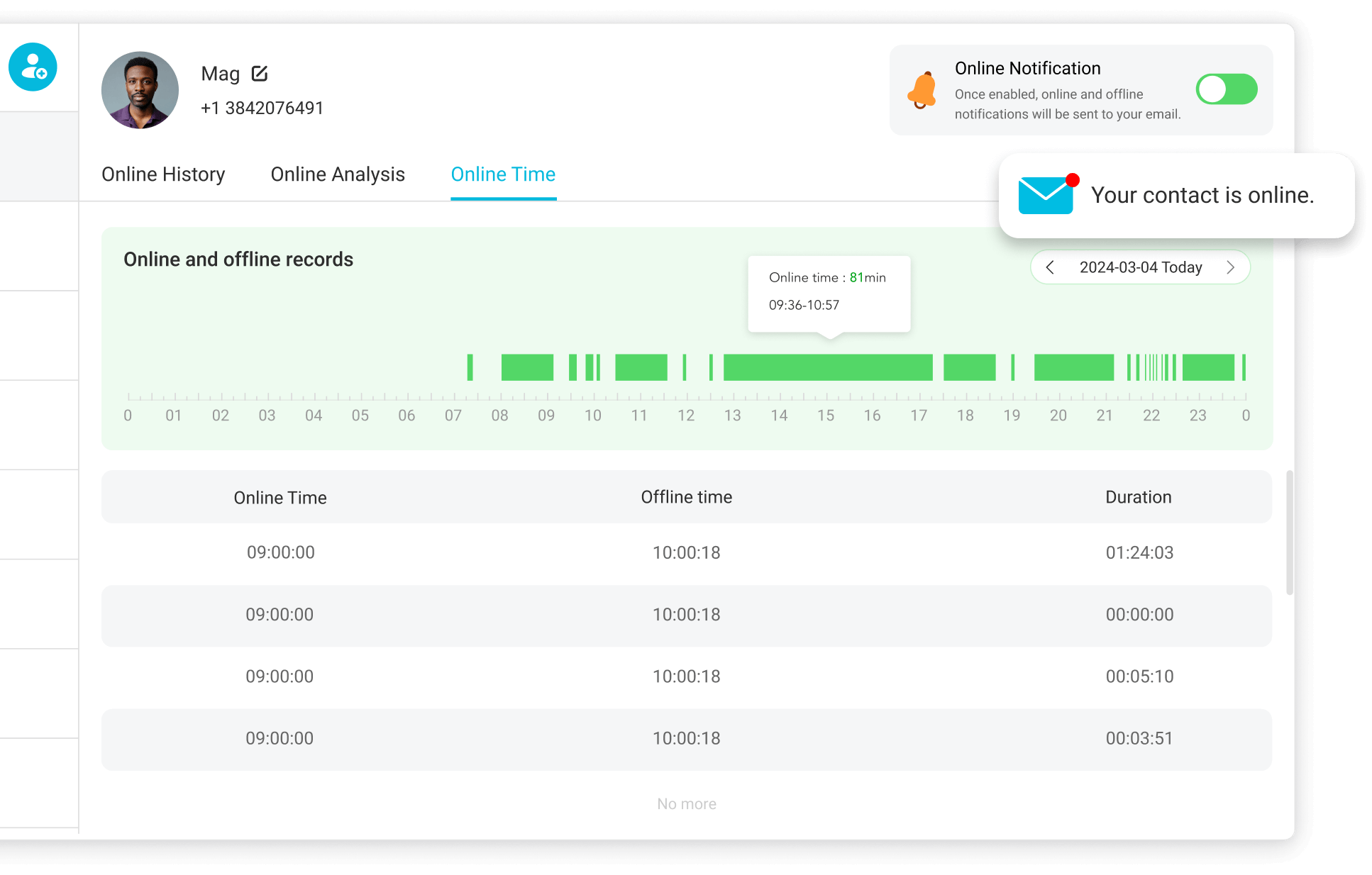Select the Online Time tab
Image resolution: width=1372 pixels, height=875 pixels.
(x=503, y=174)
